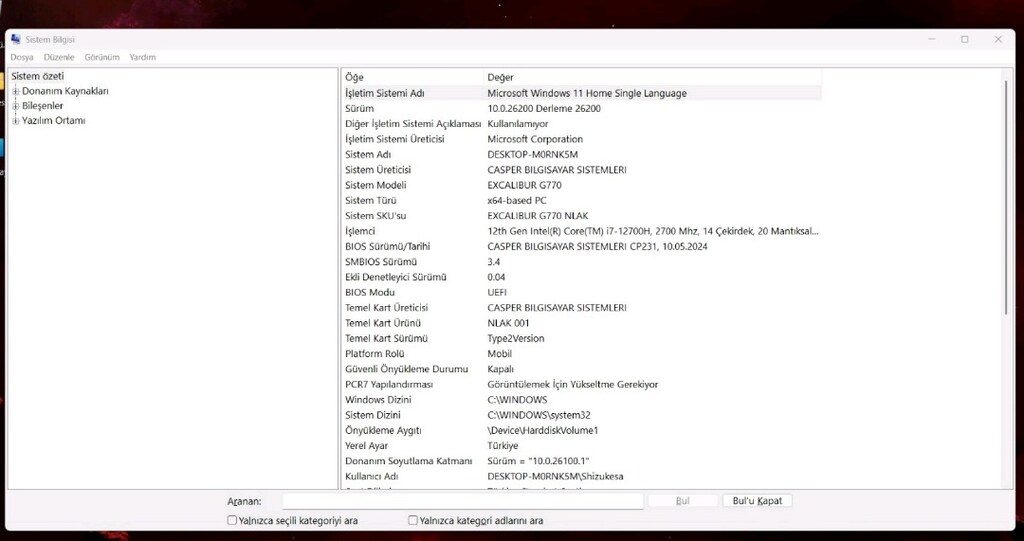Select the İşlemci row label

click(x=360, y=231)
